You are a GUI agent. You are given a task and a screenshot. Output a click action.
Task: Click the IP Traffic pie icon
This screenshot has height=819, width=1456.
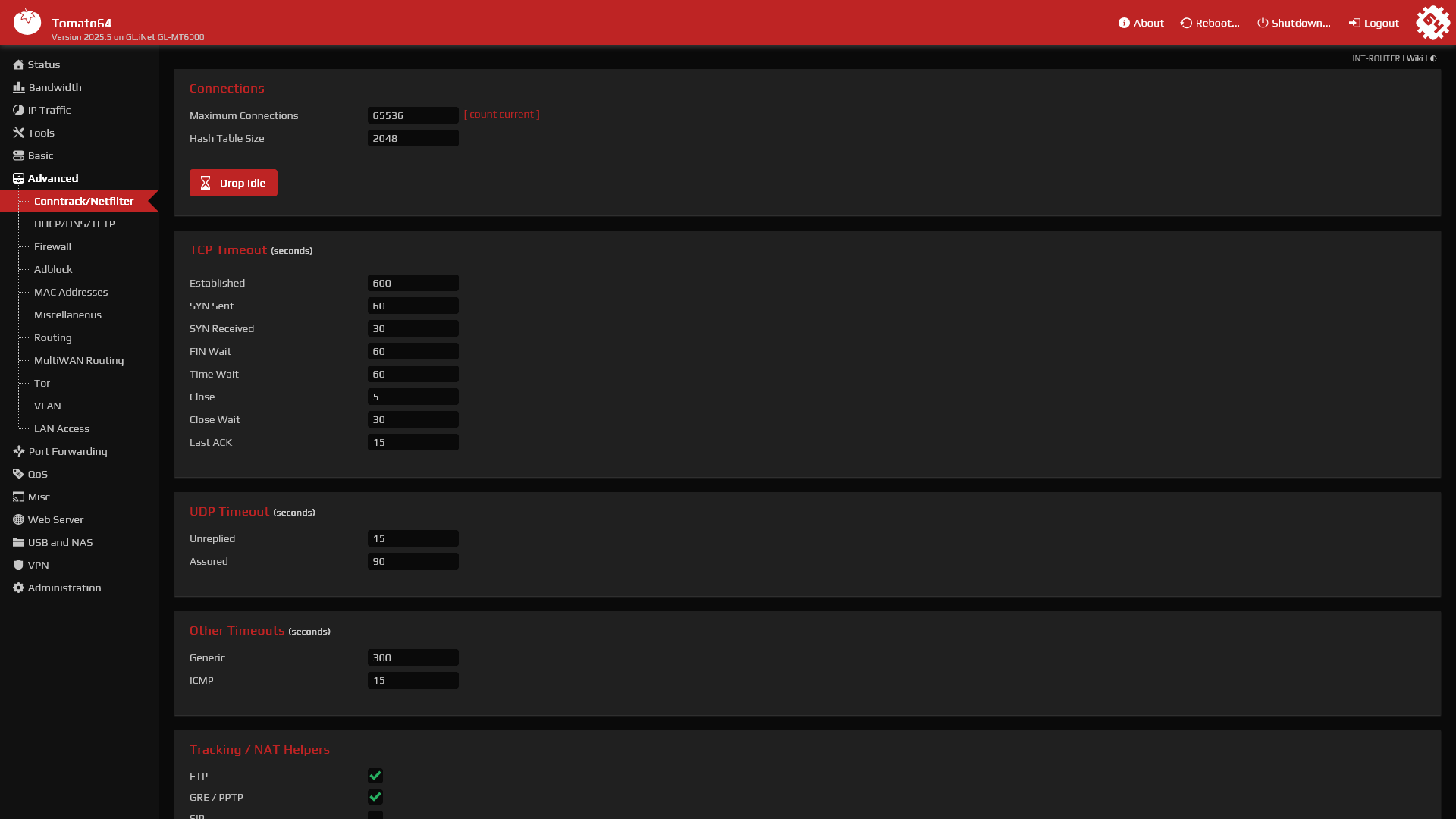[18, 111]
